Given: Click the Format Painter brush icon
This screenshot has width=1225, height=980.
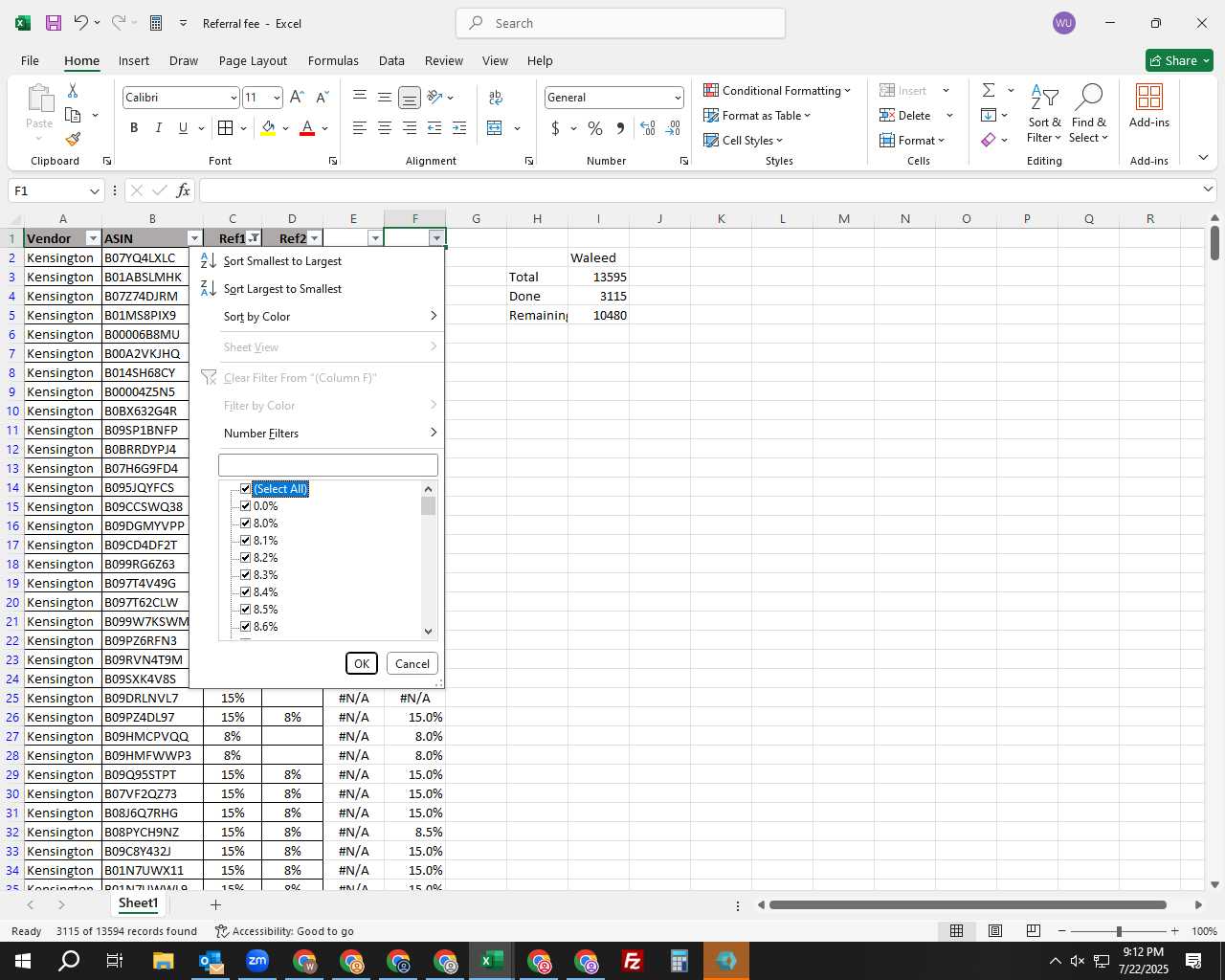Looking at the screenshot, I should tap(73, 139).
